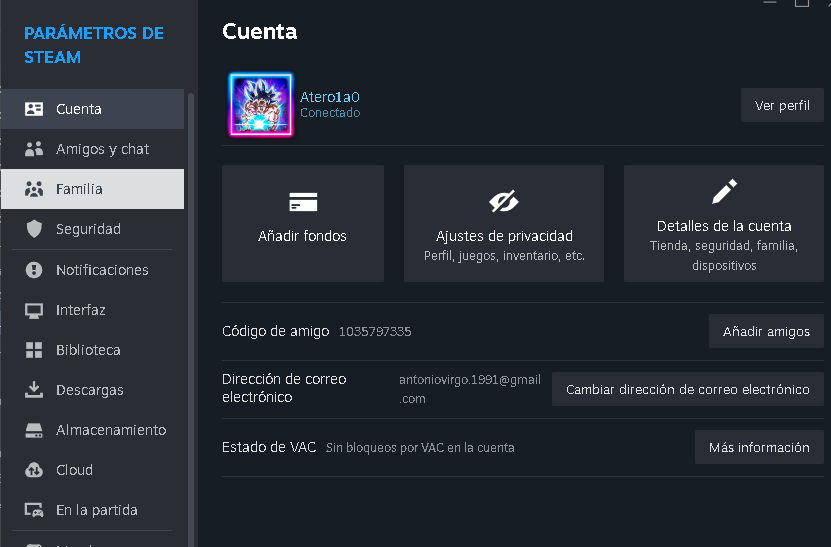
Task: Go to Seguridad settings
Action: (x=93, y=229)
